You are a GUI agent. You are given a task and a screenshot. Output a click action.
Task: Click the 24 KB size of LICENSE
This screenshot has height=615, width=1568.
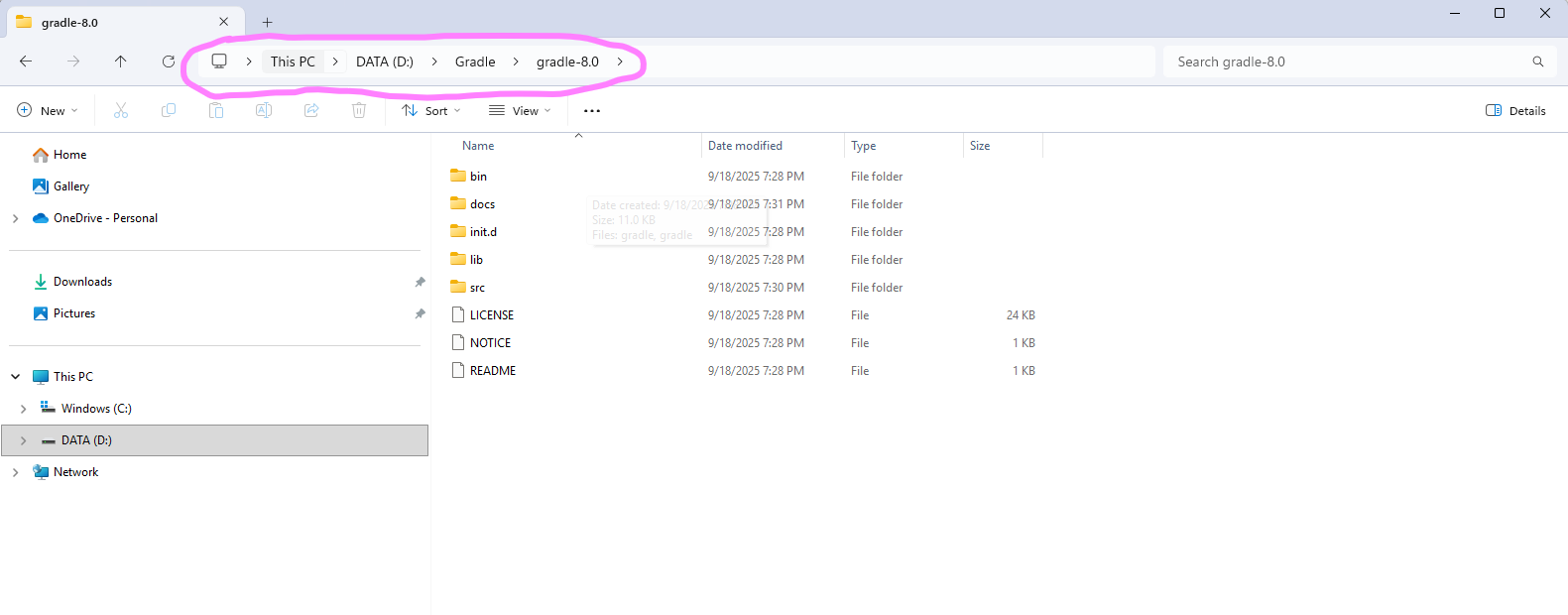click(x=1021, y=314)
